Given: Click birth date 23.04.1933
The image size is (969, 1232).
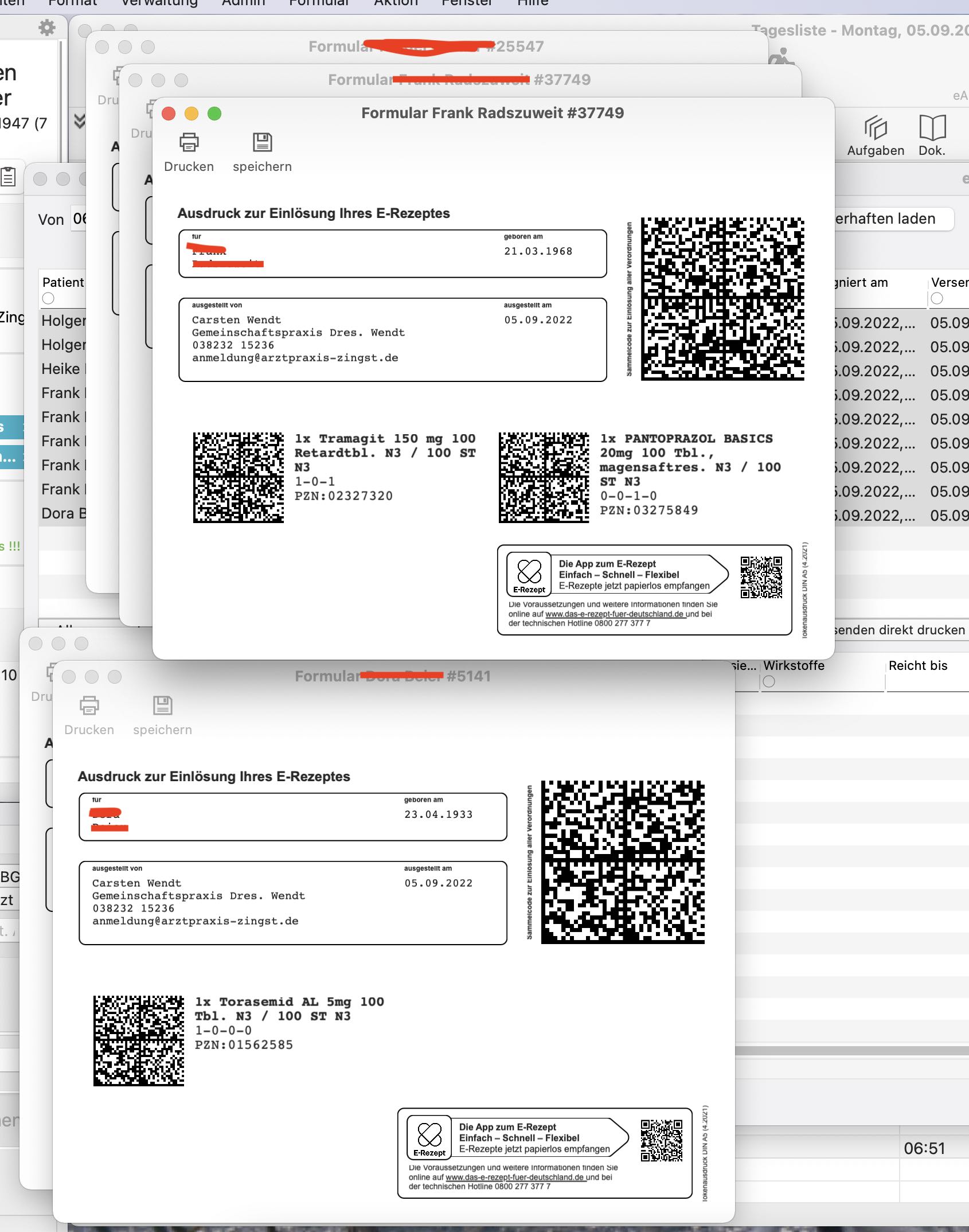Looking at the screenshot, I should [x=438, y=814].
